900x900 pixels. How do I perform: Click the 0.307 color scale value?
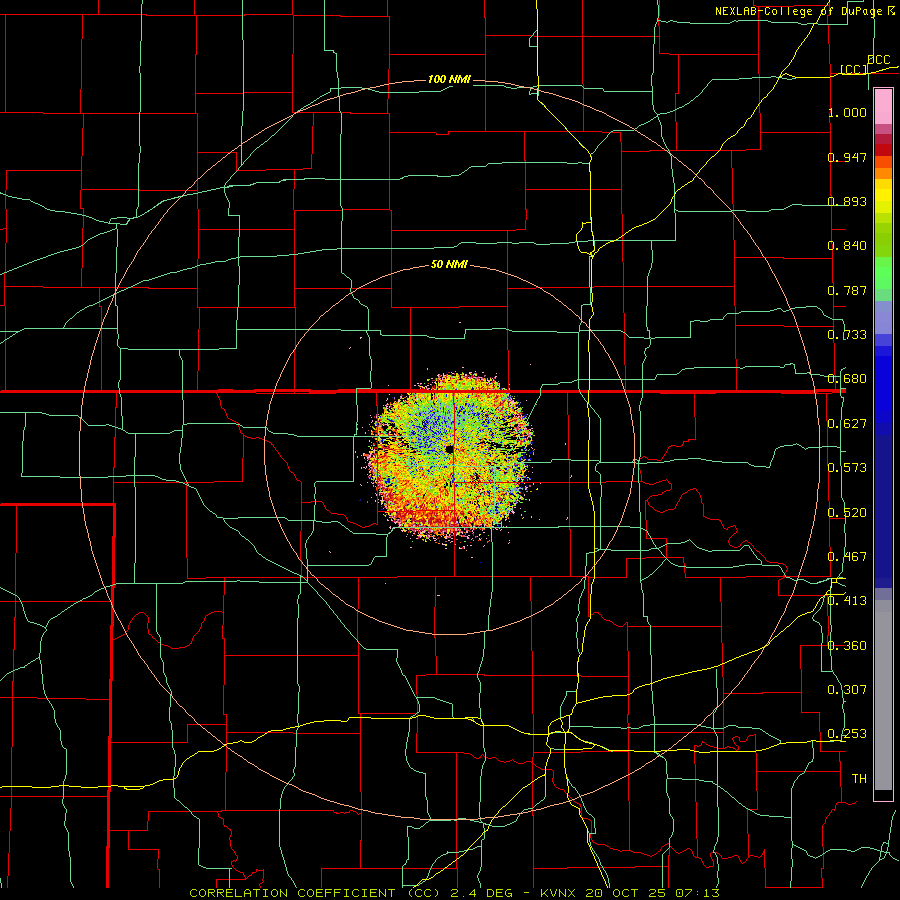tap(847, 690)
